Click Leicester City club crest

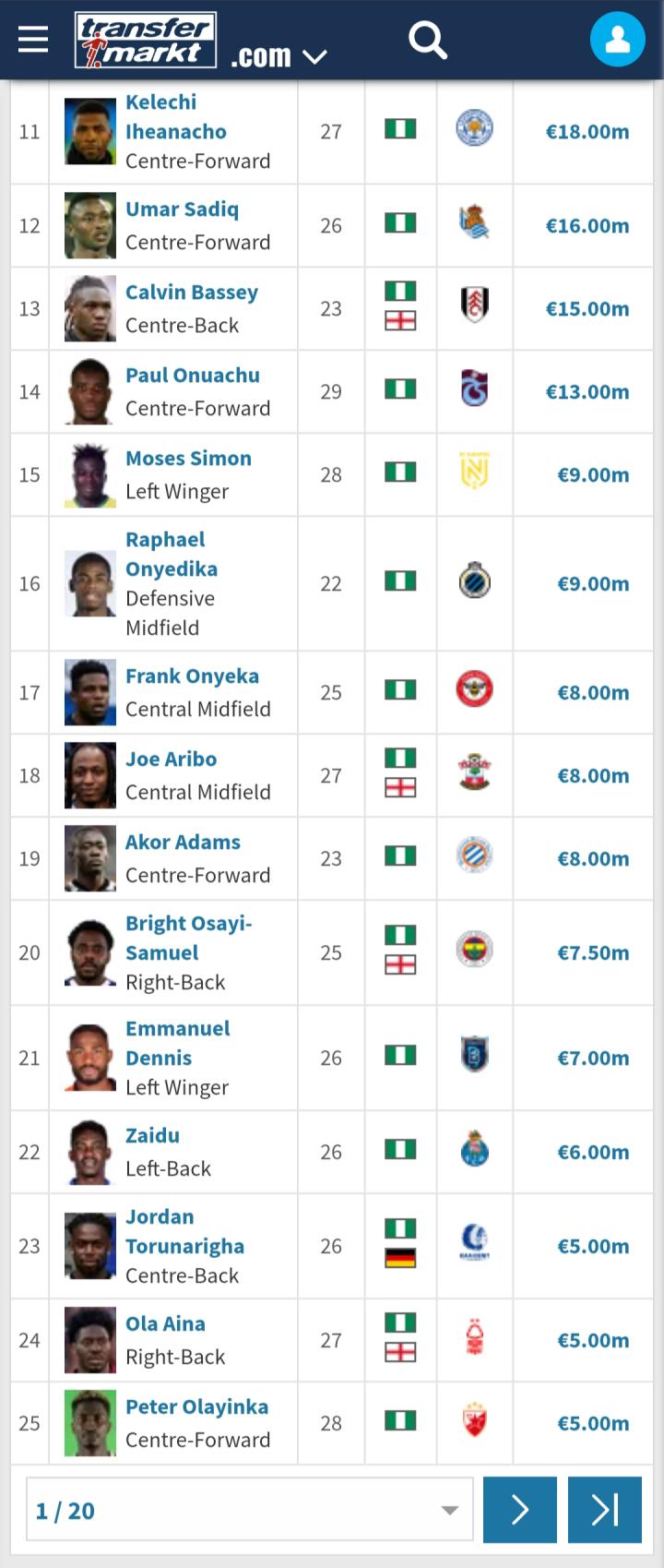474,128
